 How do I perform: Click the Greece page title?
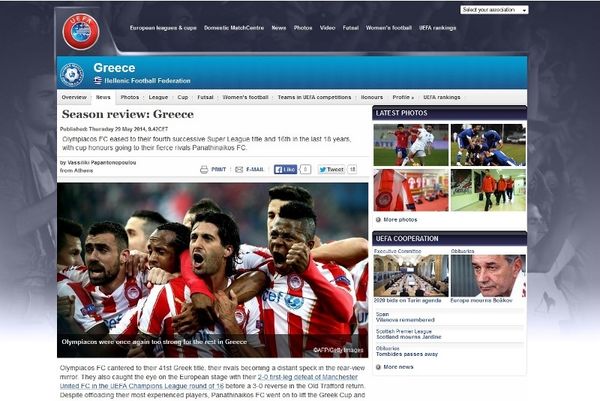pos(114,68)
